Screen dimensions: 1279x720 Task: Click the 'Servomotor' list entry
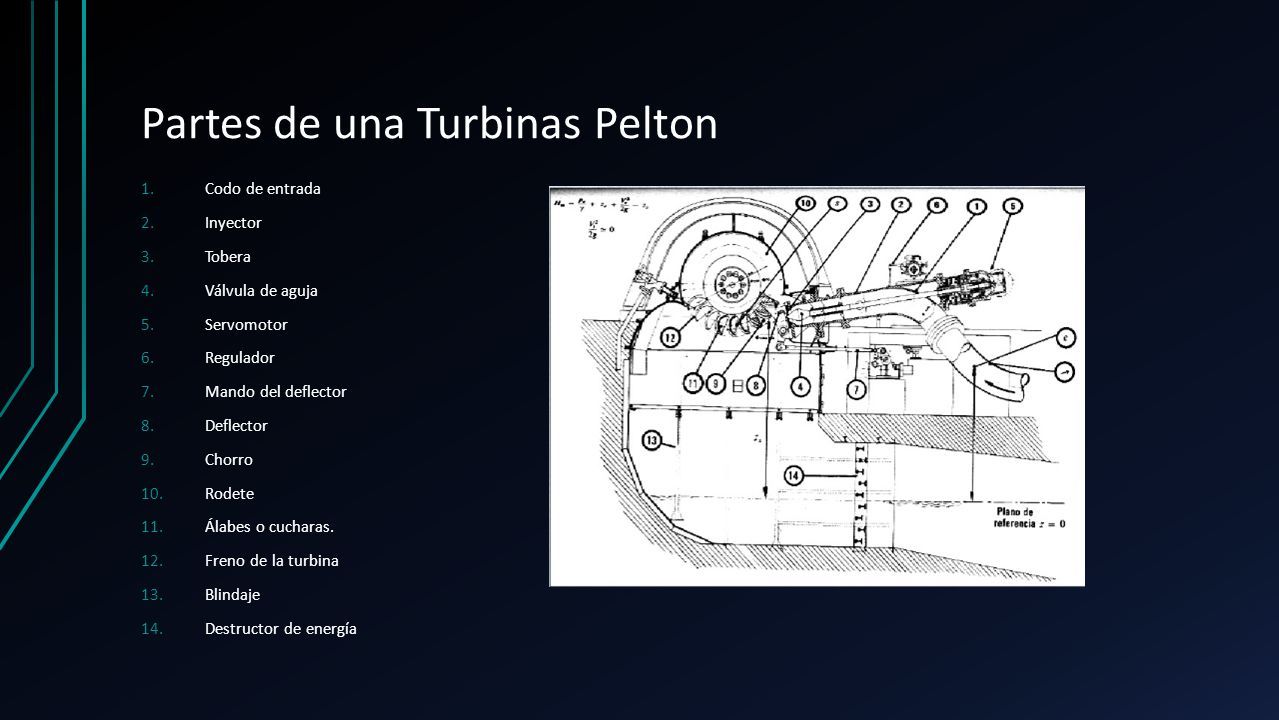coord(246,324)
